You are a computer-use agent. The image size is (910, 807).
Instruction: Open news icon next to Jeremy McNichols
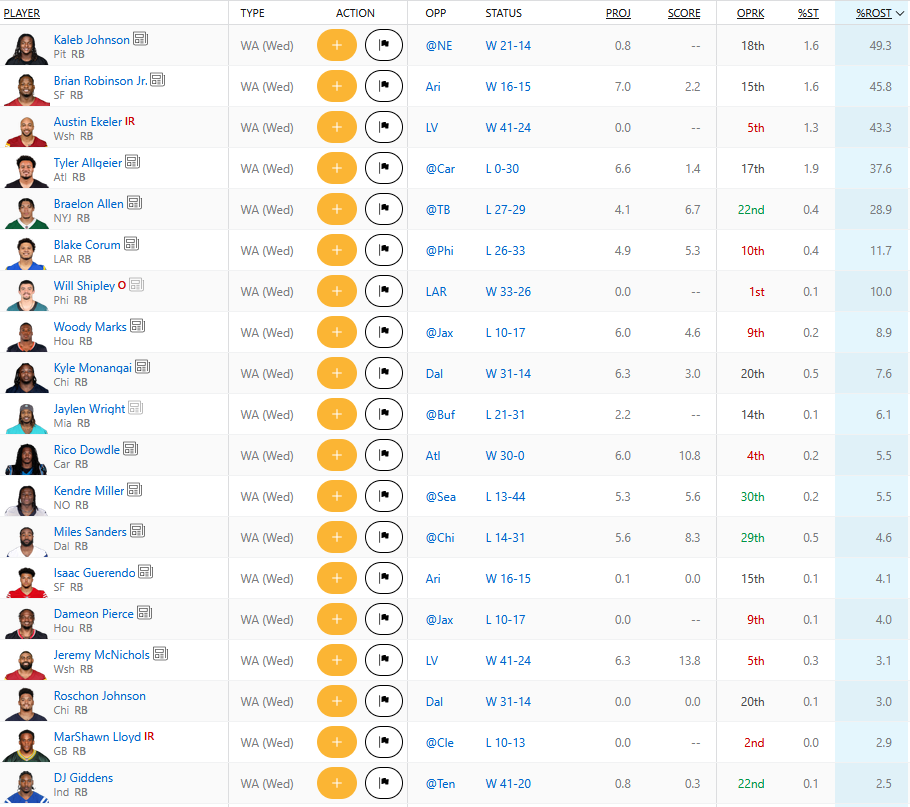tap(161, 654)
